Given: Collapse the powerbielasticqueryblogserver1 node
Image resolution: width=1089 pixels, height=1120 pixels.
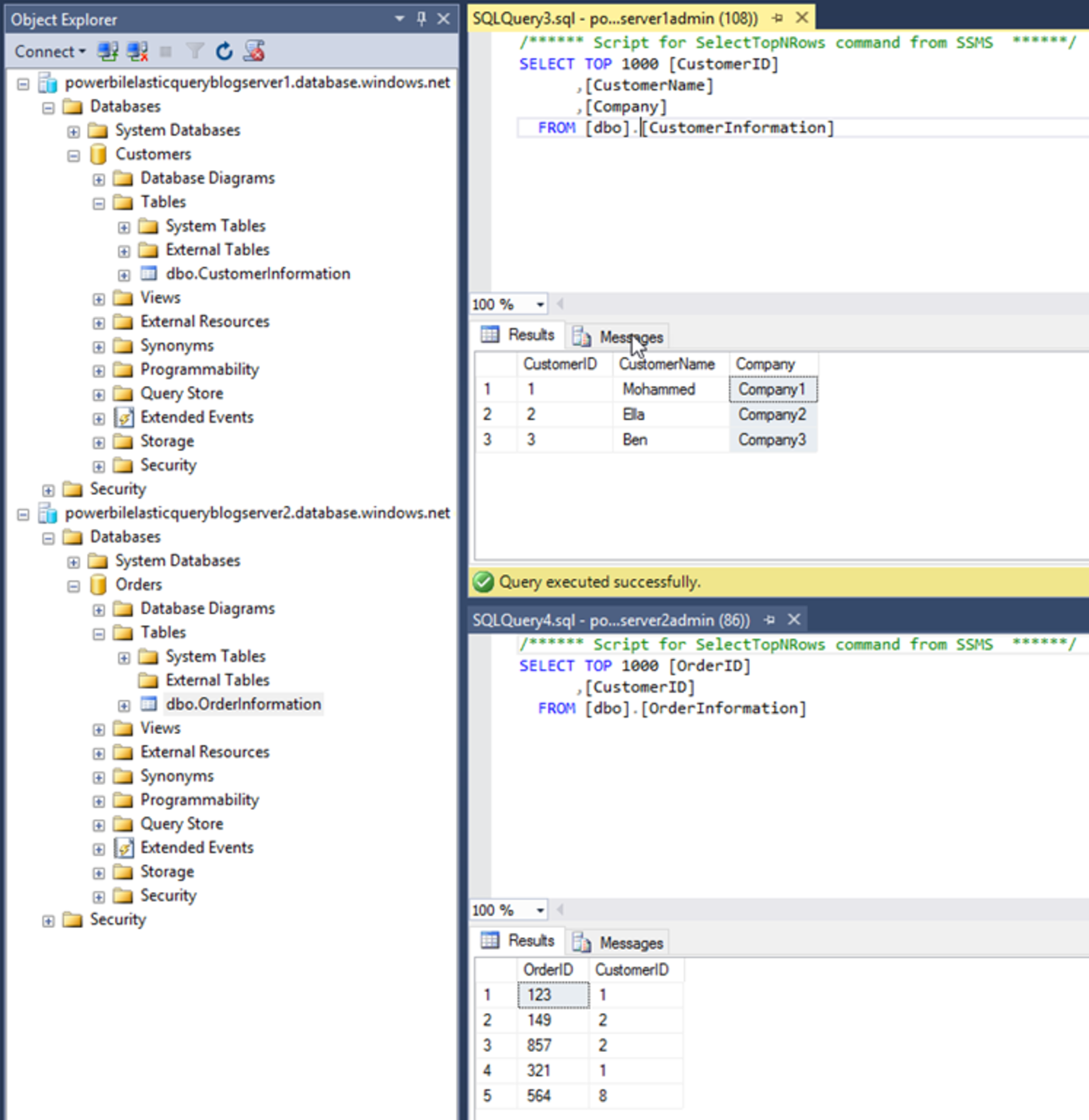Looking at the screenshot, I should pos(23,84).
